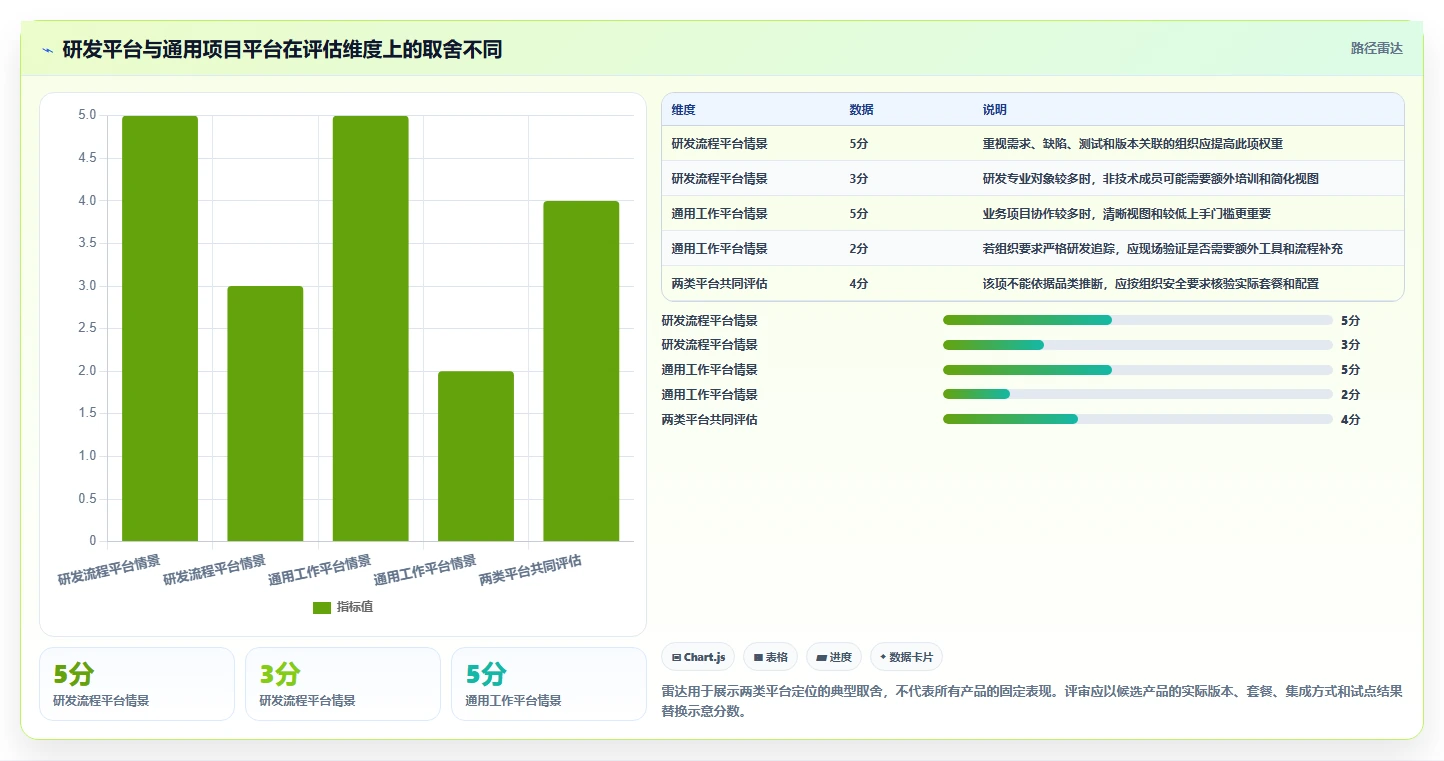
Task: Click the 4分 cell in the table
Action: (858, 284)
